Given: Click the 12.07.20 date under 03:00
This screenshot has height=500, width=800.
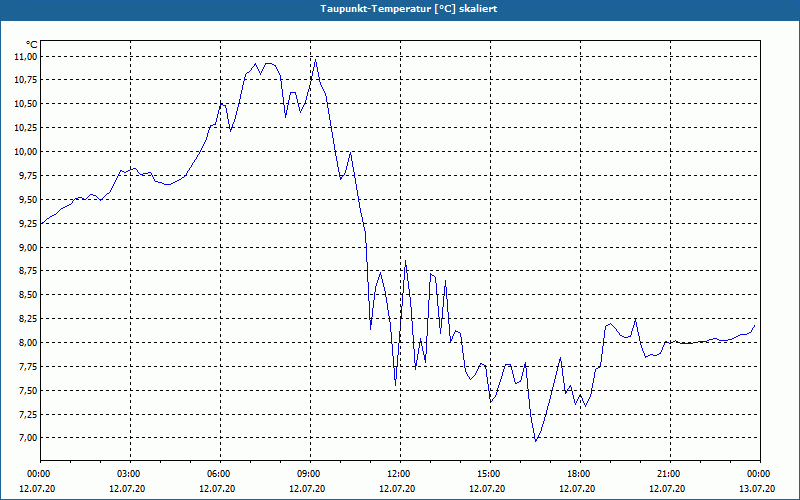Looking at the screenshot, I should click(x=127, y=489).
